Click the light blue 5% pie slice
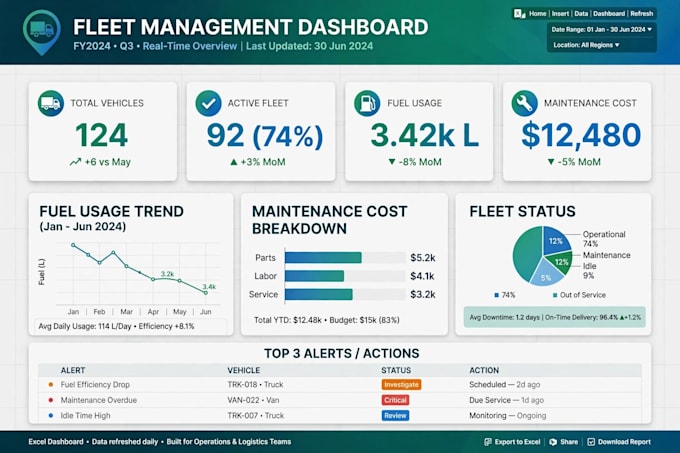Image resolution: width=680 pixels, height=453 pixels. coord(546,276)
